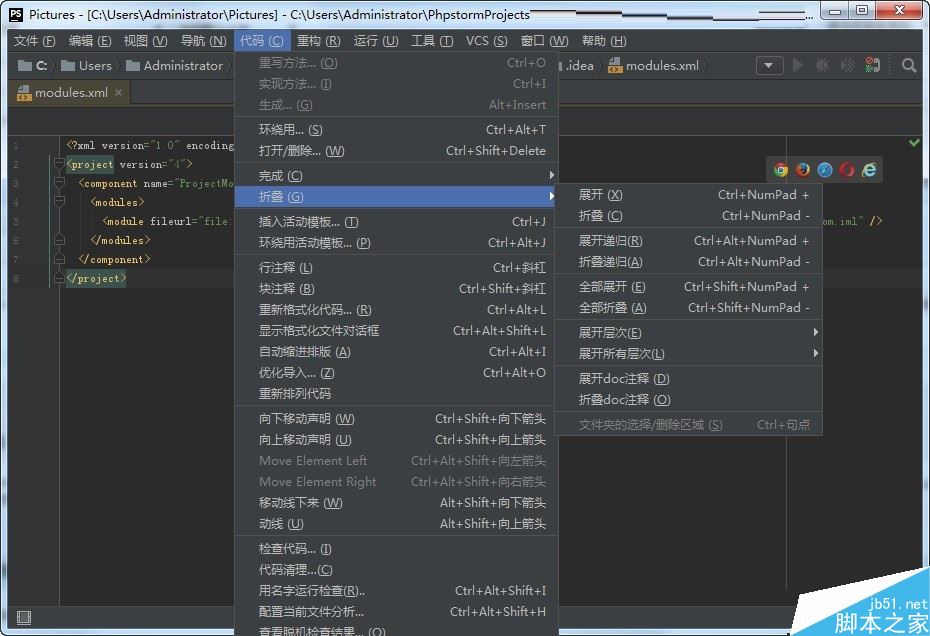Click the C: drive breadcrumb folder
This screenshot has height=636, width=930.
33,65
